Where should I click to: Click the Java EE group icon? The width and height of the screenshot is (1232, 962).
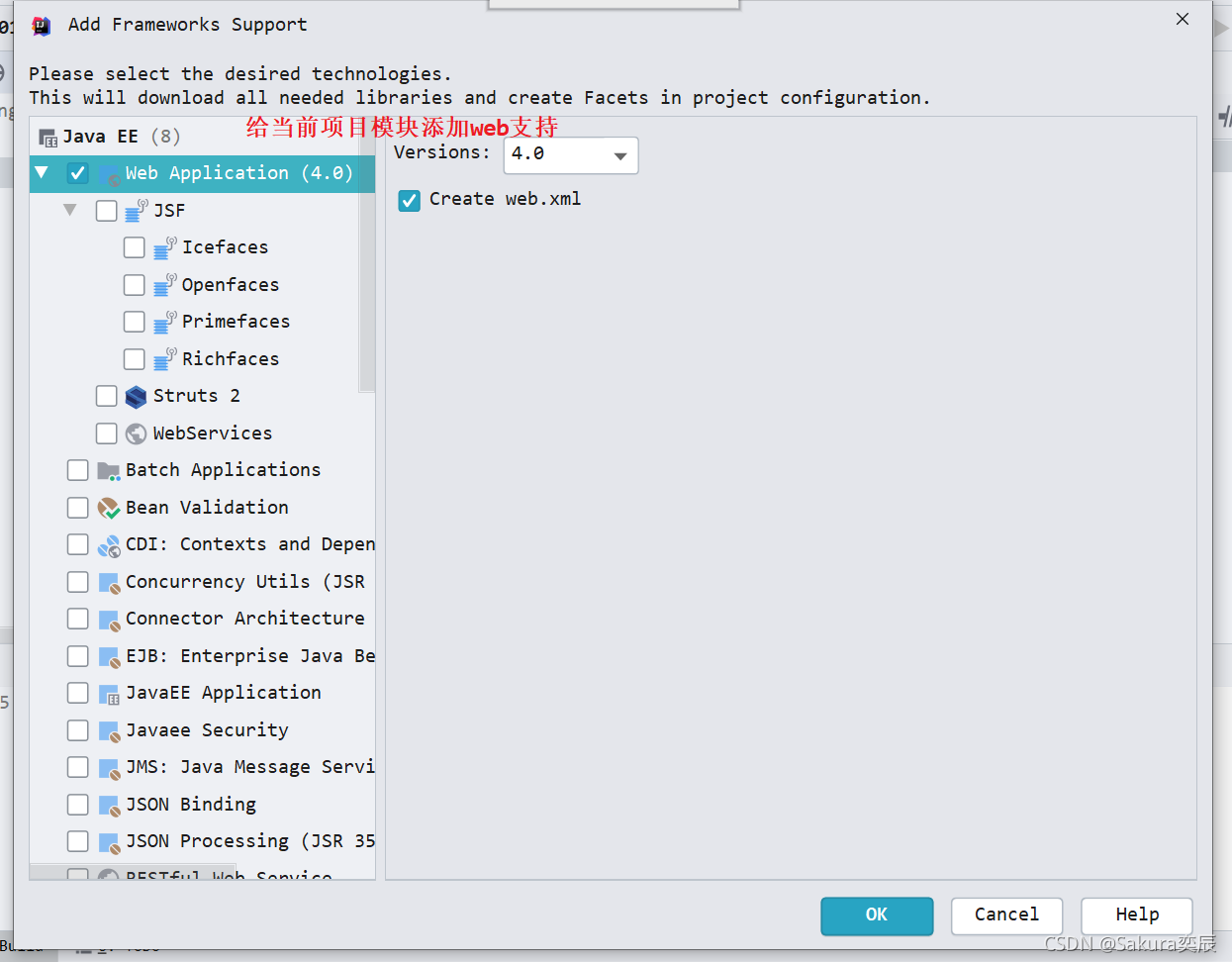[47, 138]
